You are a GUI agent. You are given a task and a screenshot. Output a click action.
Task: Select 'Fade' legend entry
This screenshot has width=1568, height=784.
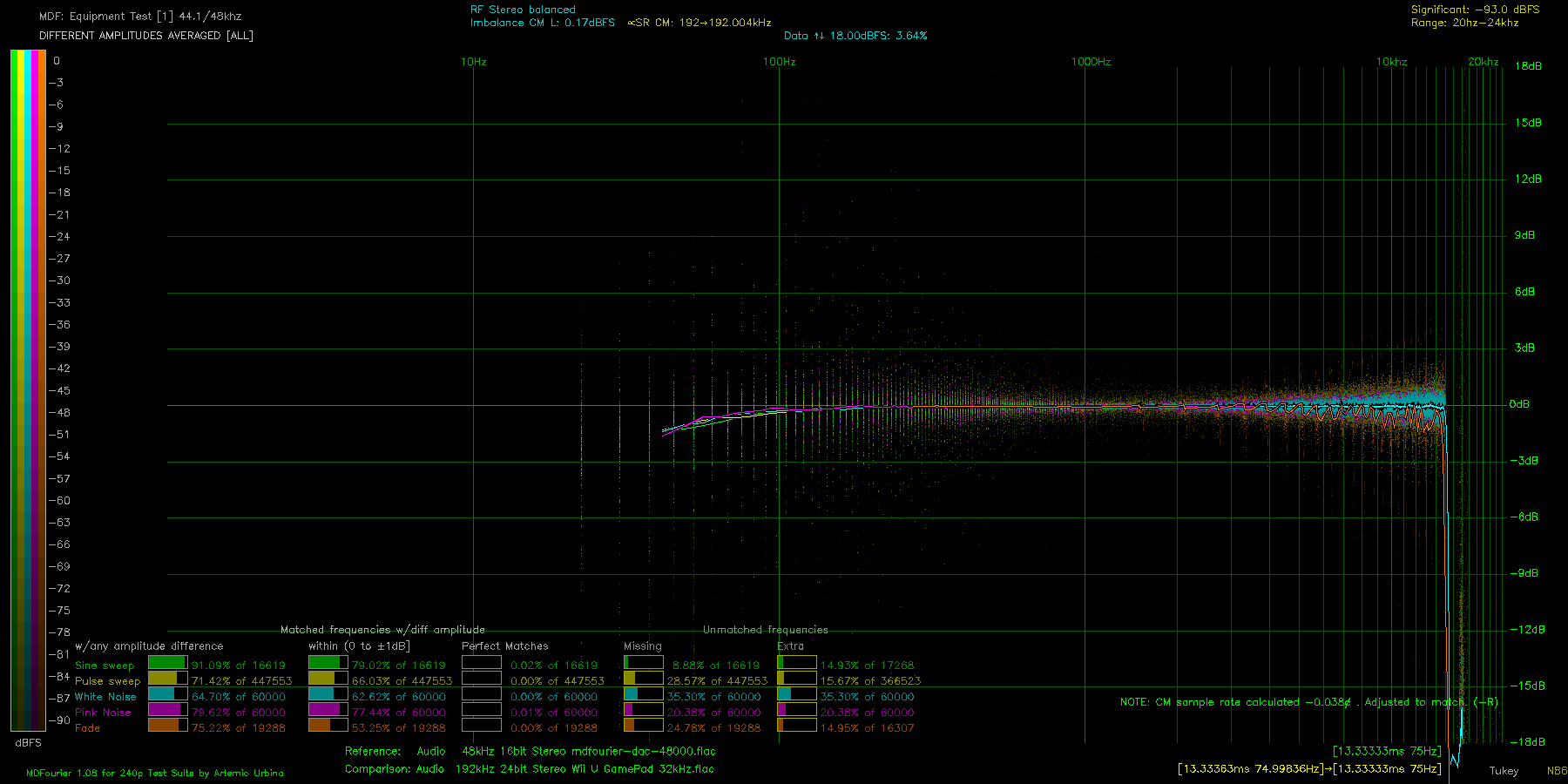pos(87,728)
